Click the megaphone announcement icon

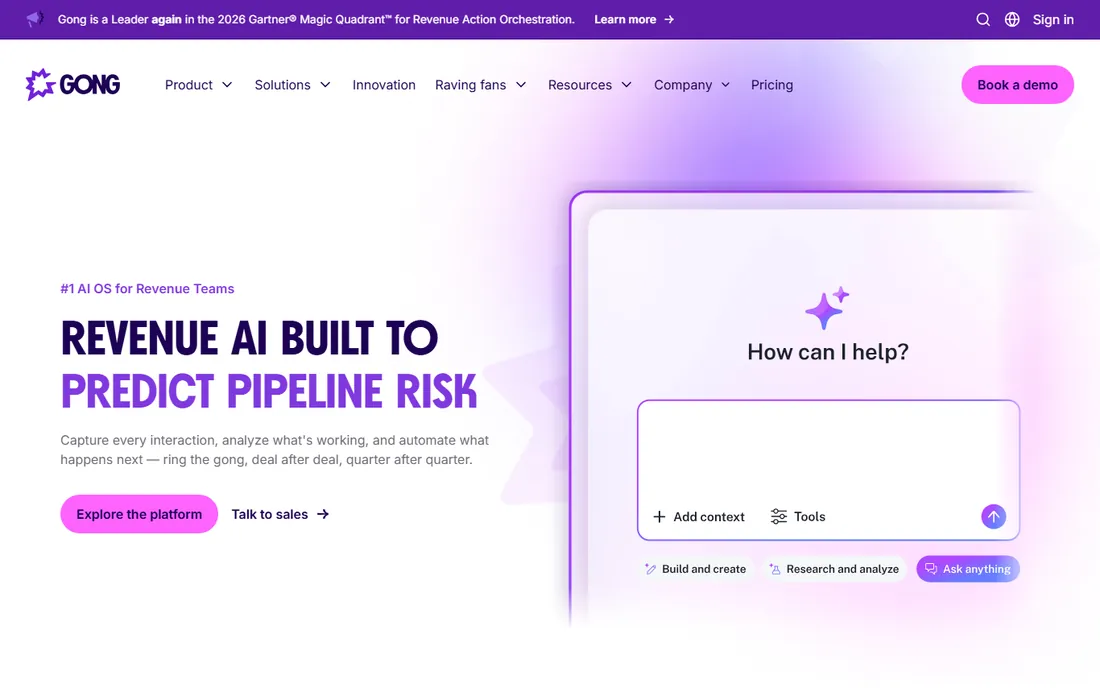[35, 19]
